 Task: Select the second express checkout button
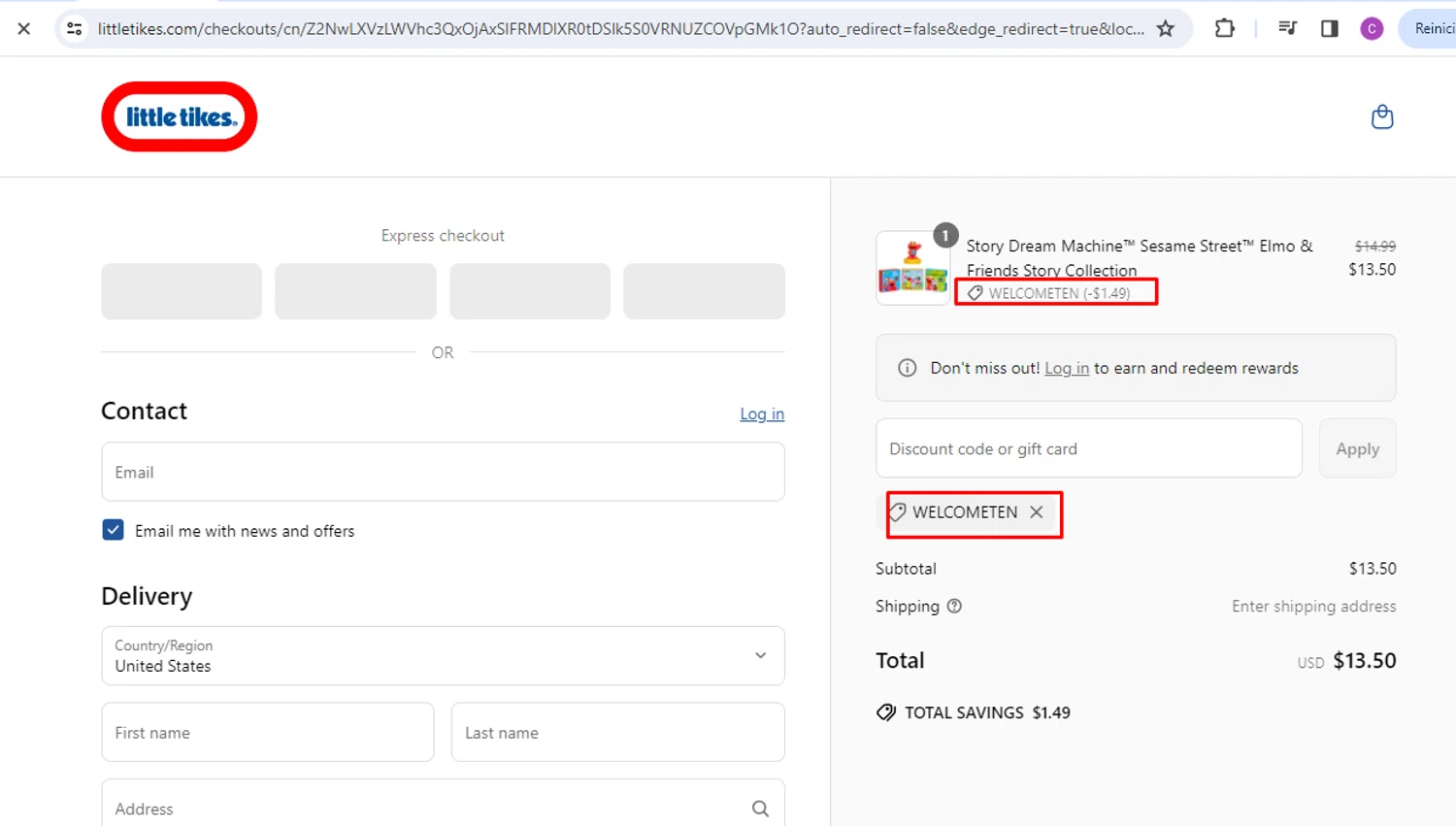point(355,291)
